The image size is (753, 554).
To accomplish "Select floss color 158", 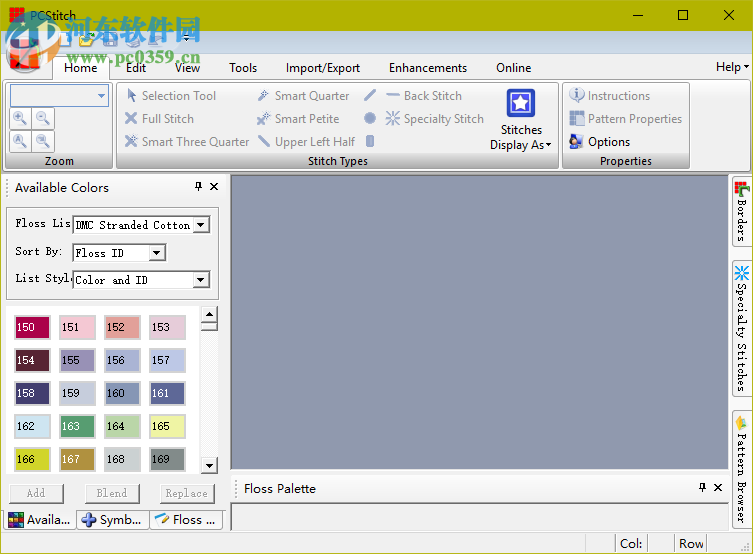I will click(x=32, y=393).
